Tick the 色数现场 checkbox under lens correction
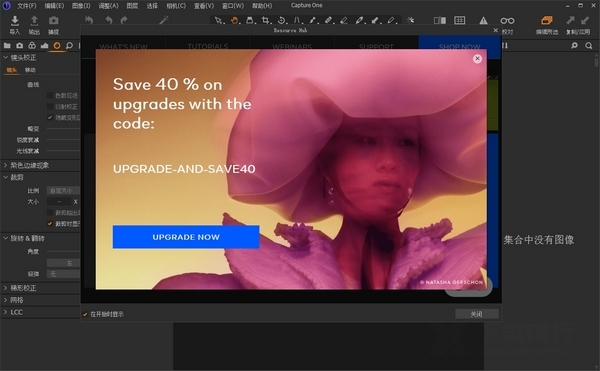Viewport: 600px width, 371px height. tap(50, 95)
